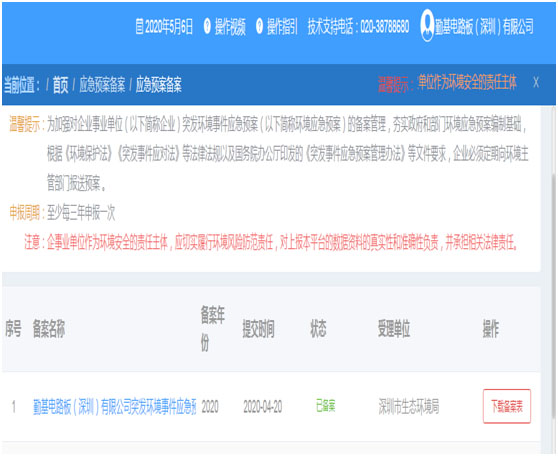Select last 应急预案备案 breadcrumb item
Image resolution: width=558 pixels, height=456 pixels.
[x=159, y=85]
